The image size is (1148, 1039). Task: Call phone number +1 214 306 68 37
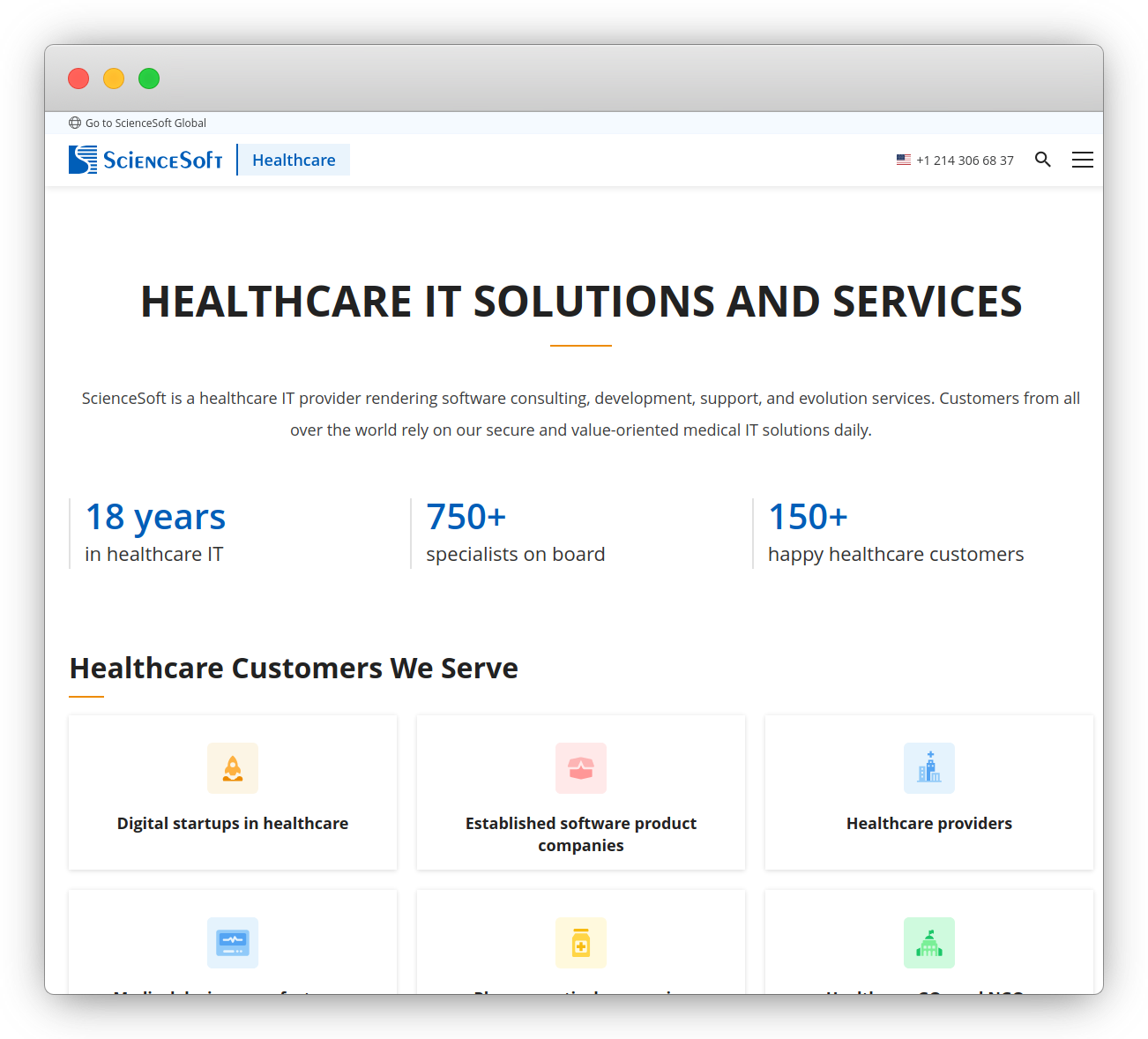click(965, 161)
